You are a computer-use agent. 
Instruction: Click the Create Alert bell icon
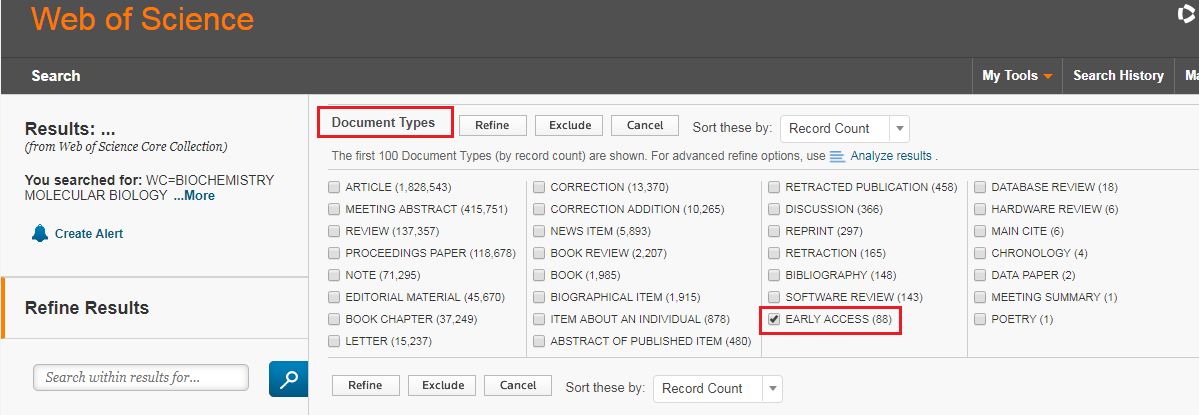click(40, 233)
